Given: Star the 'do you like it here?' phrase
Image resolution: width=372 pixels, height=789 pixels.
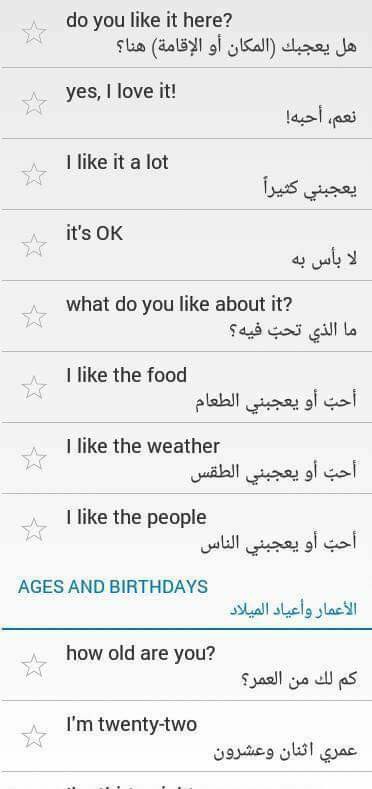Looking at the screenshot, I should point(34,33).
